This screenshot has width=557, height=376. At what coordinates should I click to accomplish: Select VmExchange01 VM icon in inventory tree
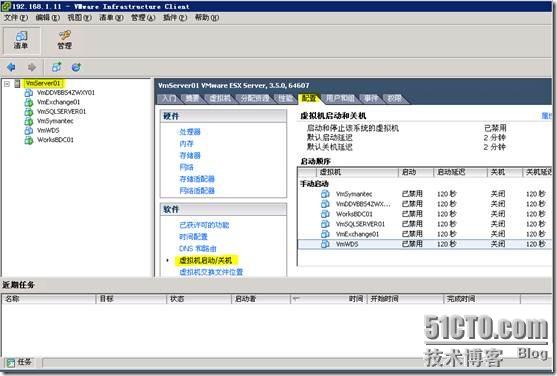(28, 102)
